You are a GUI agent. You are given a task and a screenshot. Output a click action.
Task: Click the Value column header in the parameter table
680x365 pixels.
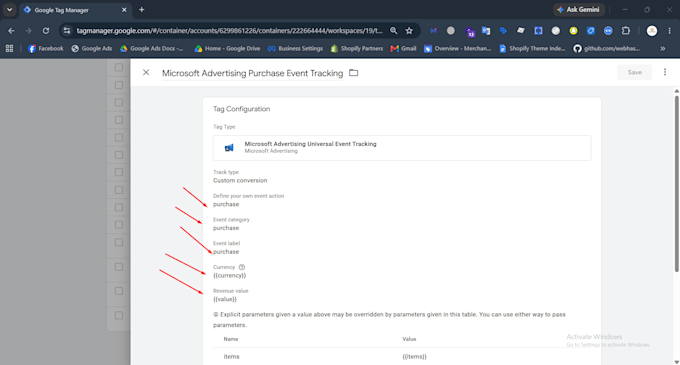point(409,339)
